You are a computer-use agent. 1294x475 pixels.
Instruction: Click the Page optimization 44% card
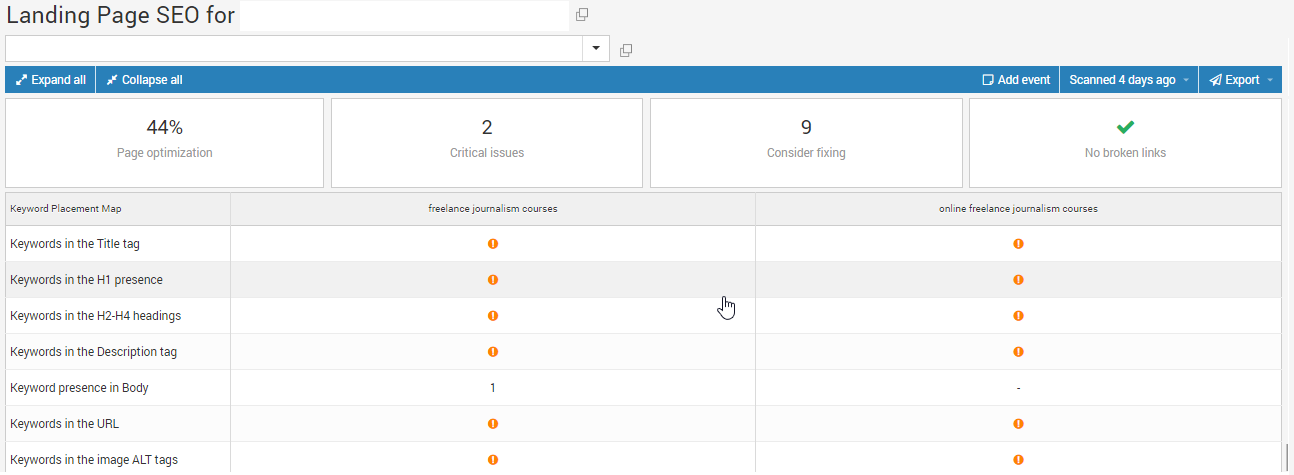[165, 142]
